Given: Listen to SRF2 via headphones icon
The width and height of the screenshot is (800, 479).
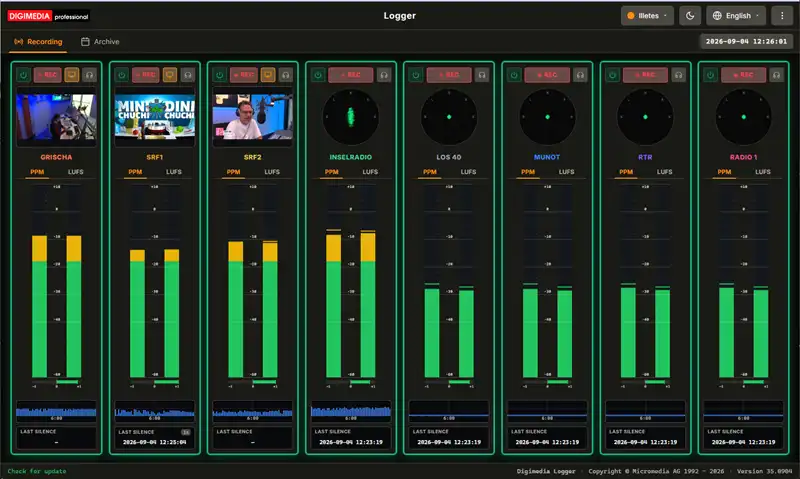Looking at the screenshot, I should point(286,75).
